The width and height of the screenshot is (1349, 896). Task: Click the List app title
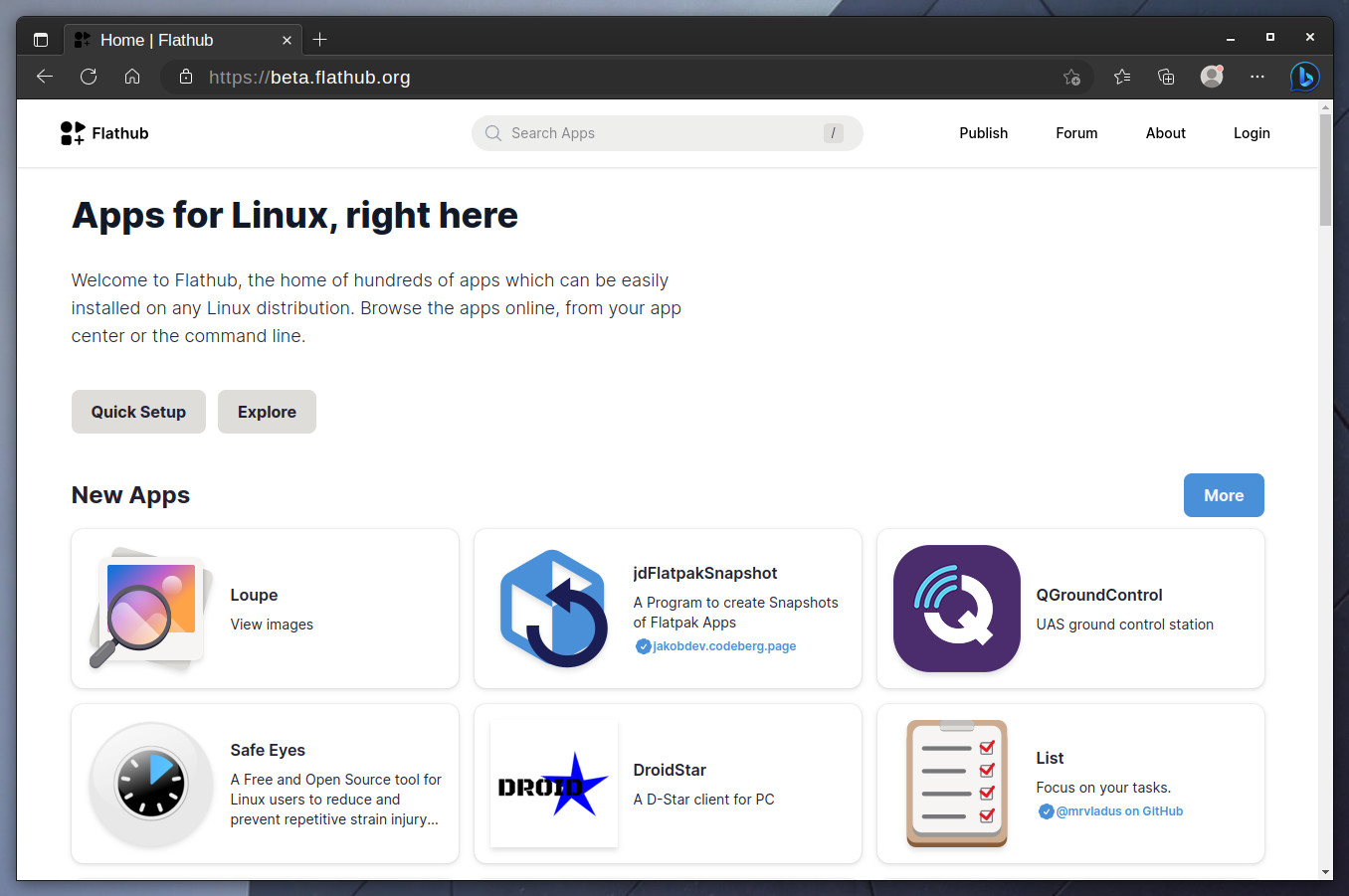[1050, 758]
